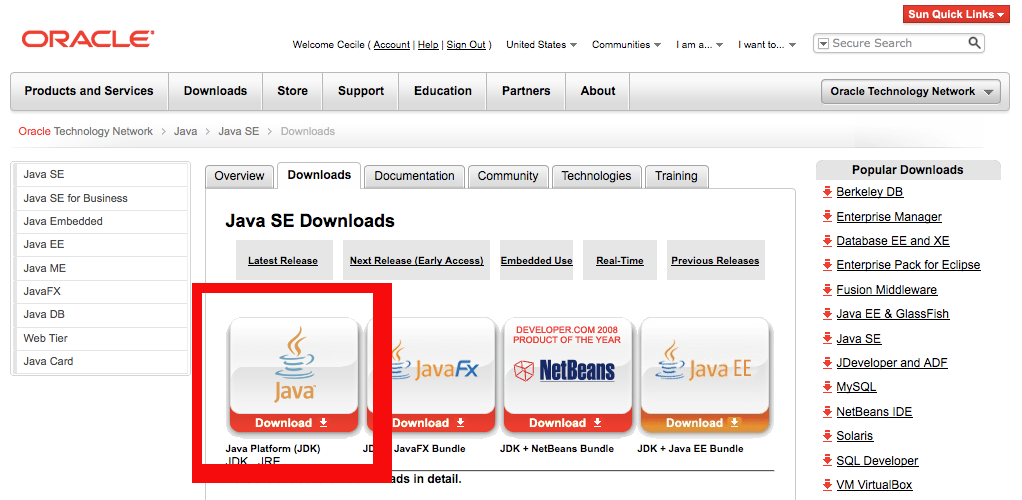Open the Partners menu item

point(526,91)
